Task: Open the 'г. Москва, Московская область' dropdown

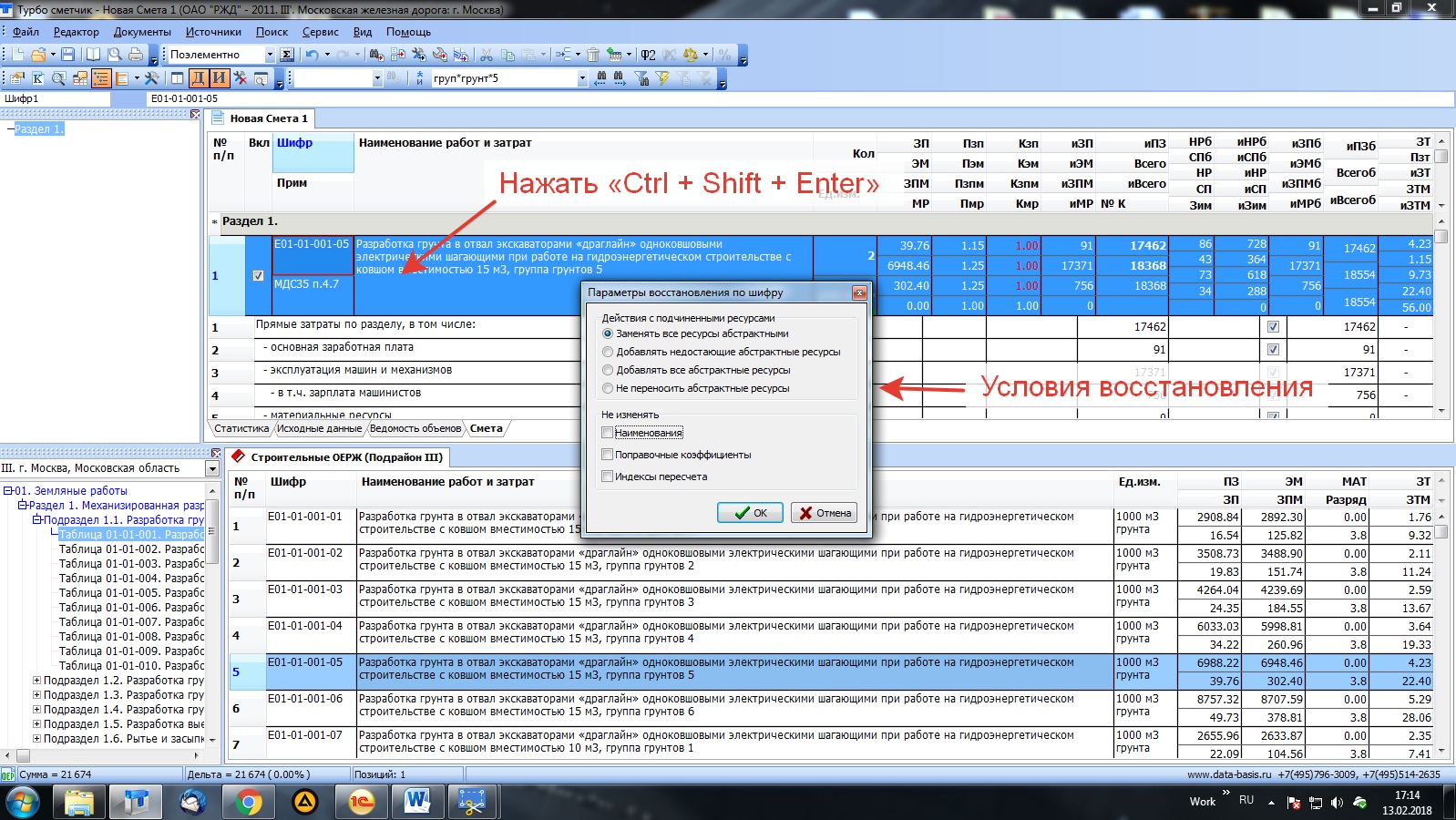Action: tap(212, 468)
